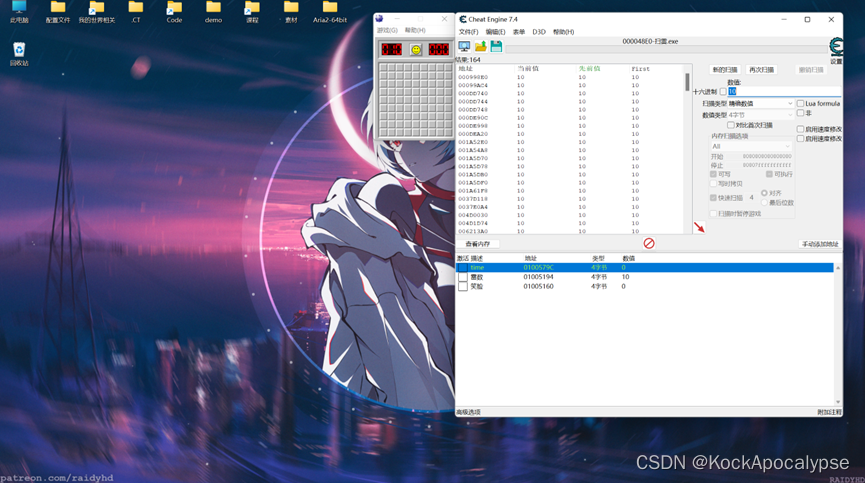Select address 001A5D70 in results

[473, 158]
